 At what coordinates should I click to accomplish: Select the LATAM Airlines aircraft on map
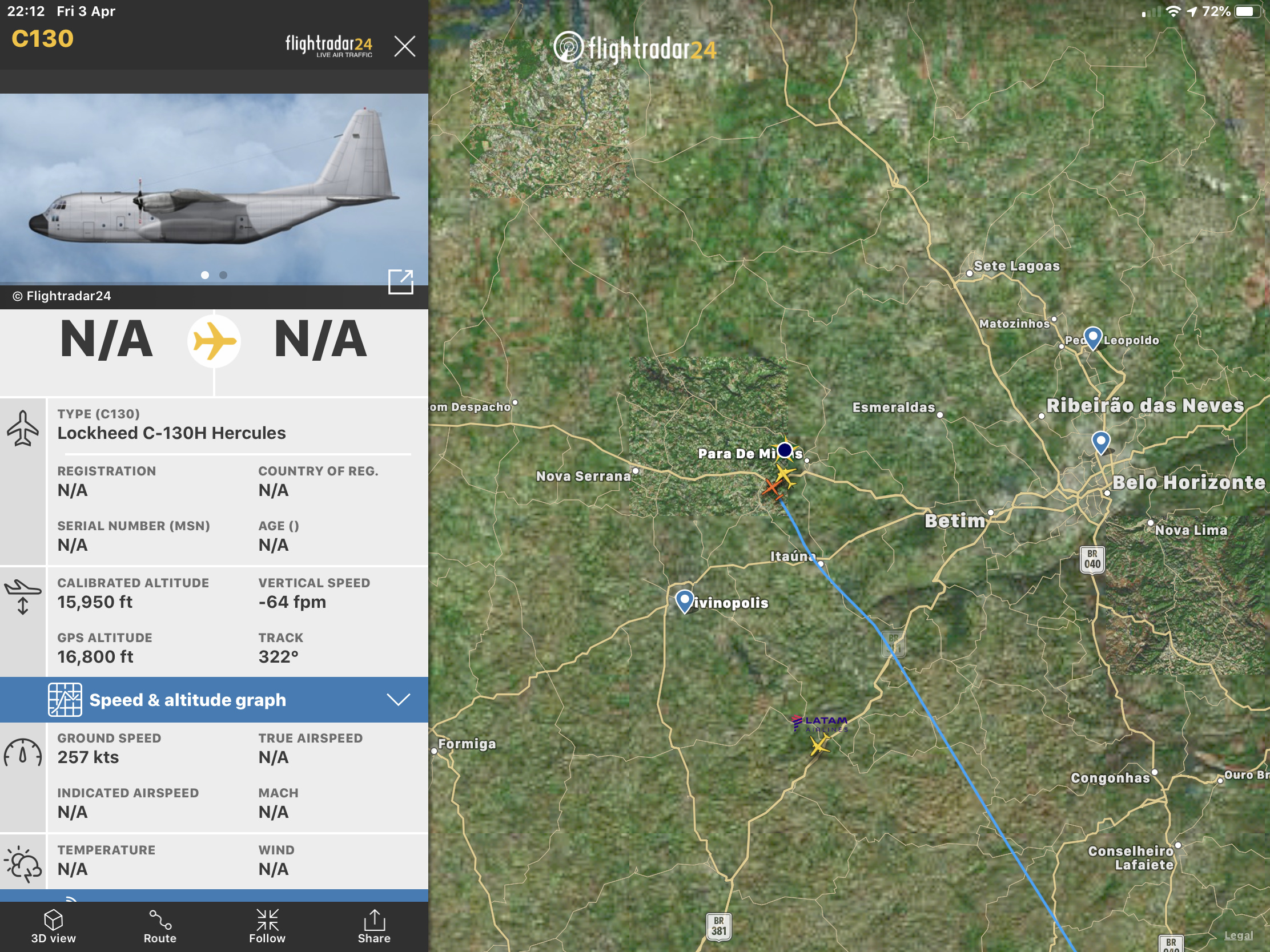click(819, 745)
